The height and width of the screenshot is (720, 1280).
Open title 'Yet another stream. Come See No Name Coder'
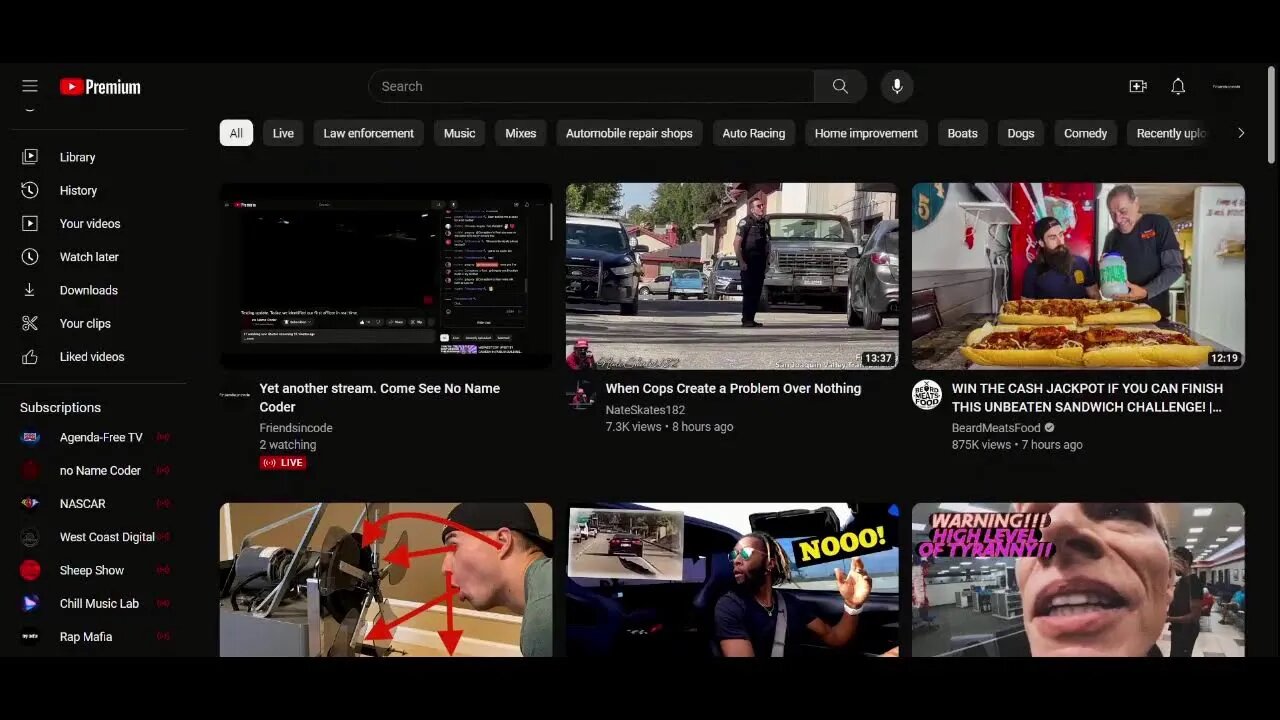pos(380,397)
